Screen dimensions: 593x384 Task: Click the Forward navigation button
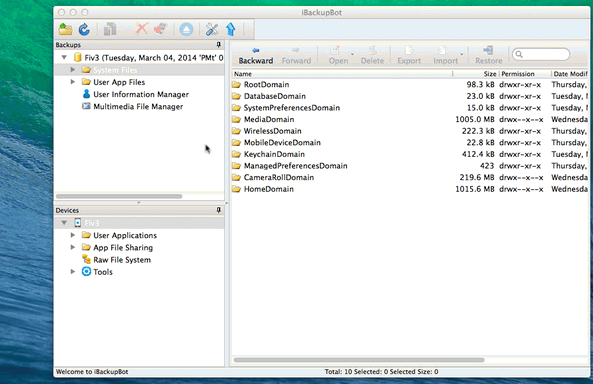pyautogui.click(x=296, y=56)
